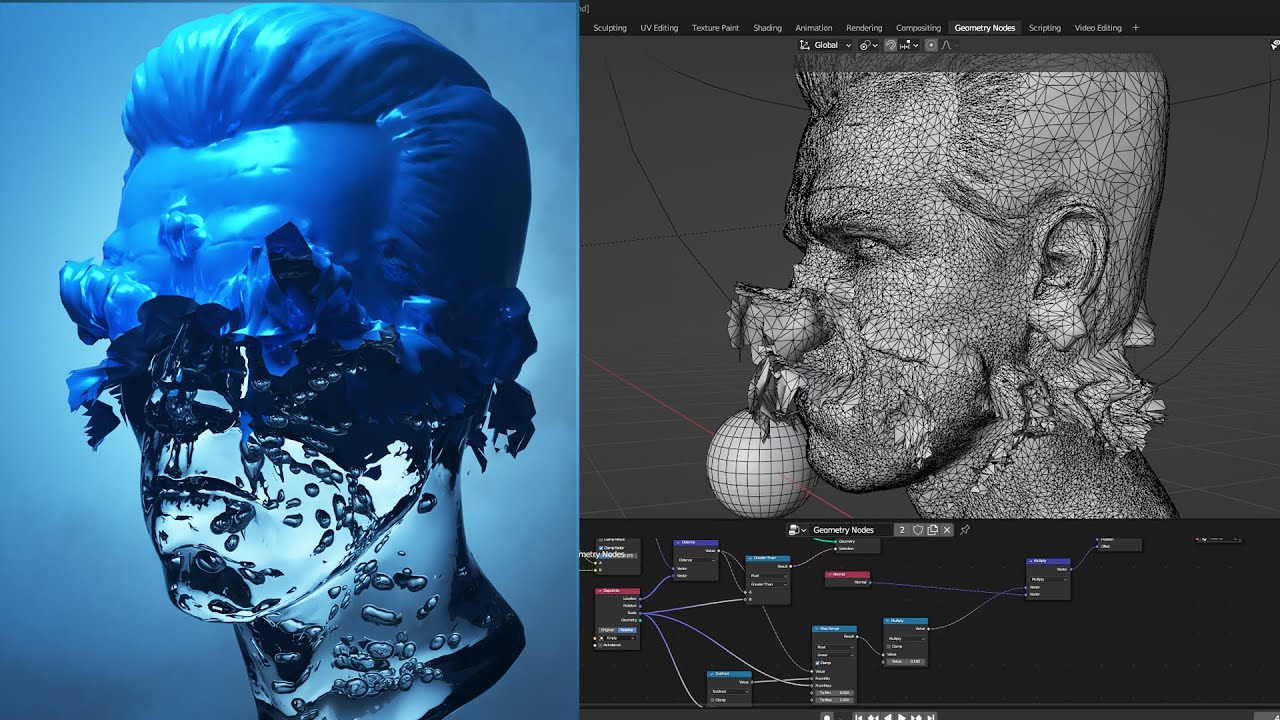Click the Geometry Nodes group name field

coord(850,530)
